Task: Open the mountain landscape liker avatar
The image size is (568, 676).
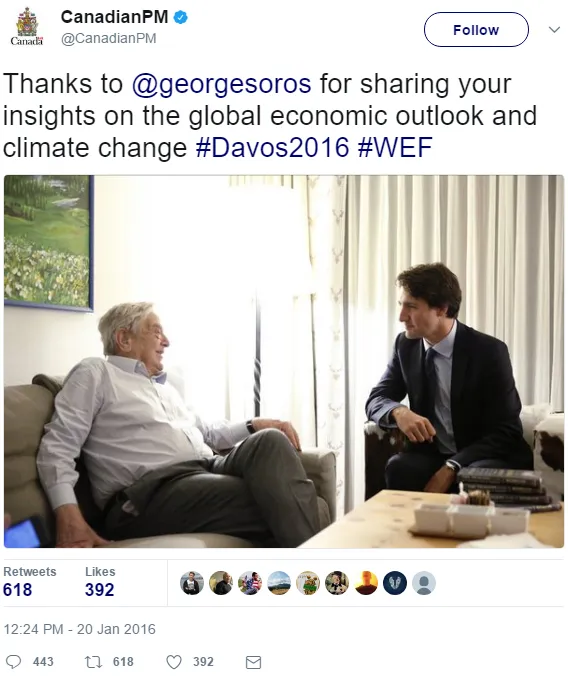Action: [x=279, y=583]
